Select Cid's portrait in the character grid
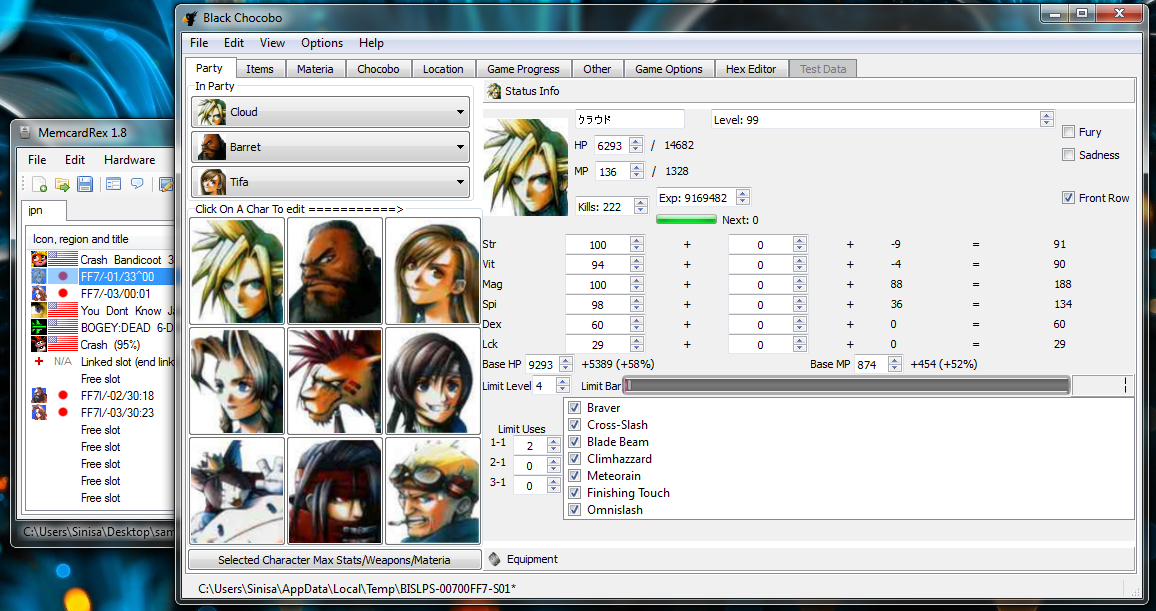1156x611 pixels. (433, 491)
